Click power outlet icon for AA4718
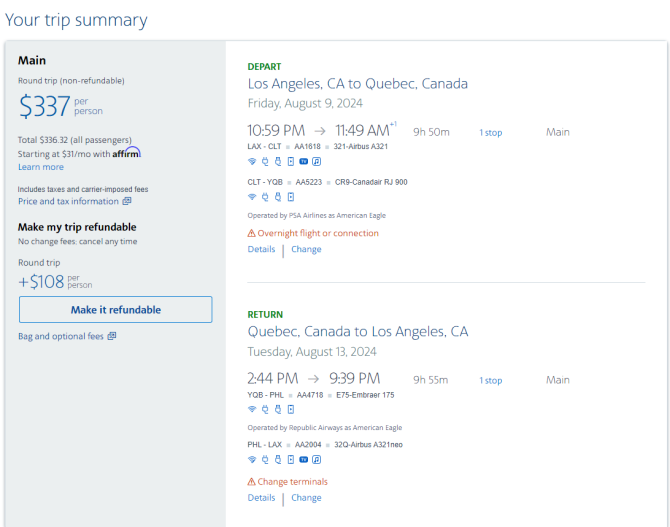The width and height of the screenshot is (670, 527). coord(265,409)
